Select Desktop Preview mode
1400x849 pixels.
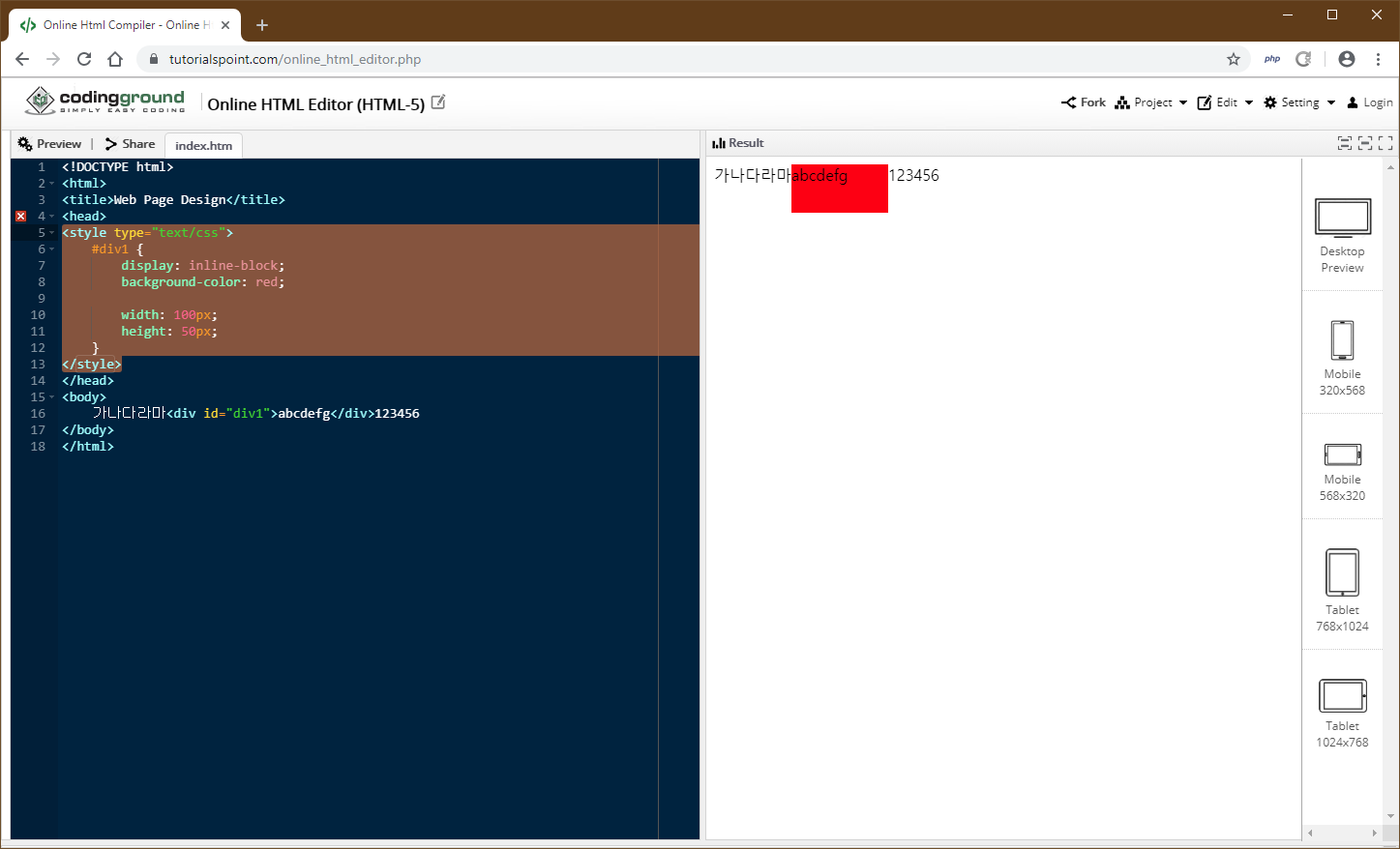[x=1342, y=236]
